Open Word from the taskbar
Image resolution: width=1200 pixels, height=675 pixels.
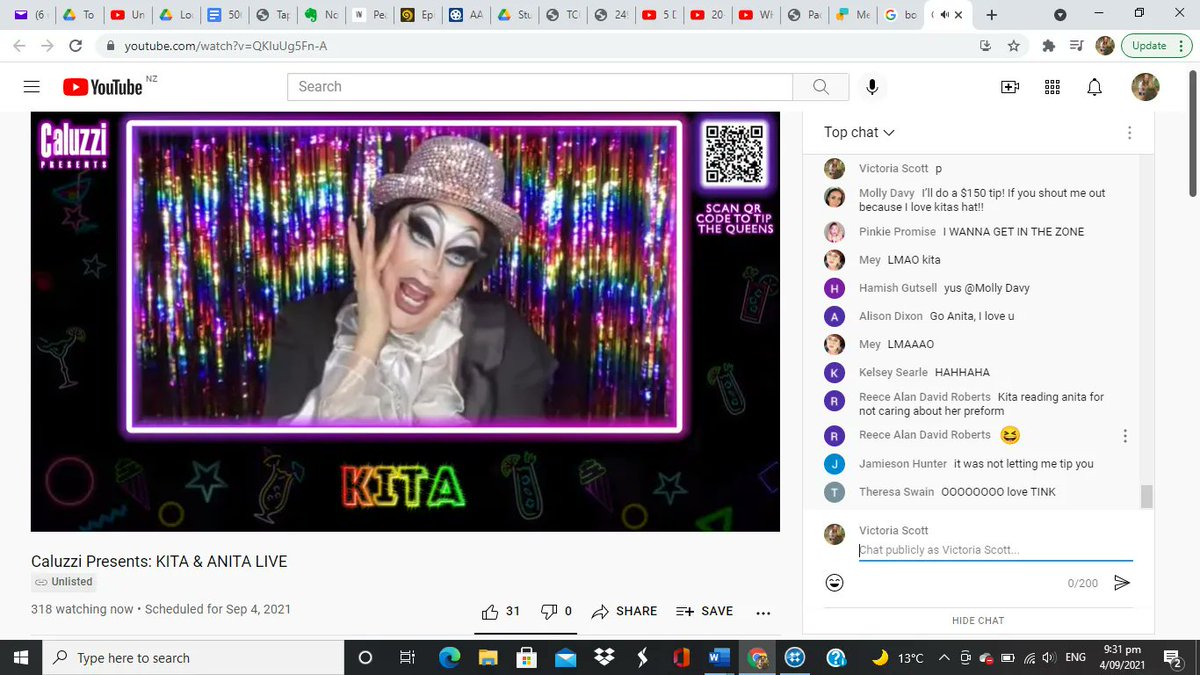pyautogui.click(x=720, y=658)
